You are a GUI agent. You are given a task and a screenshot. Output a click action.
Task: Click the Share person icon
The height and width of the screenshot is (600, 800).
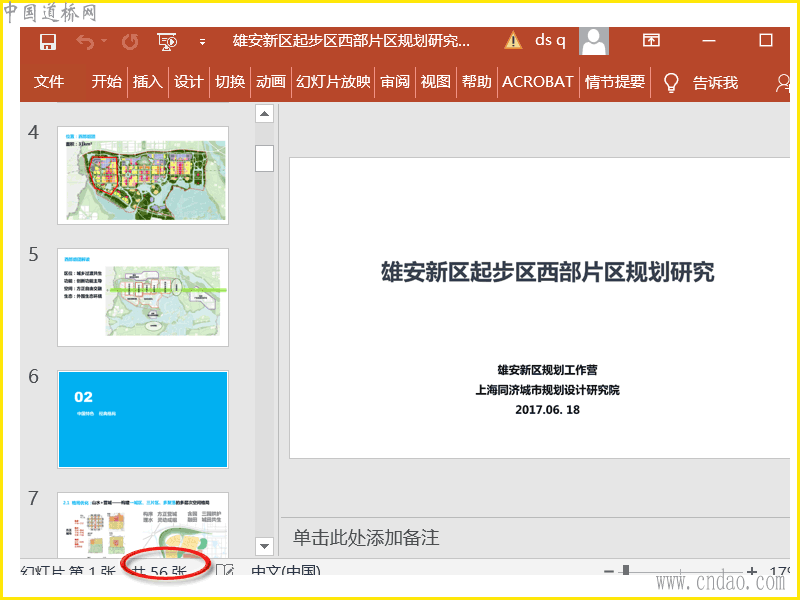[782, 82]
